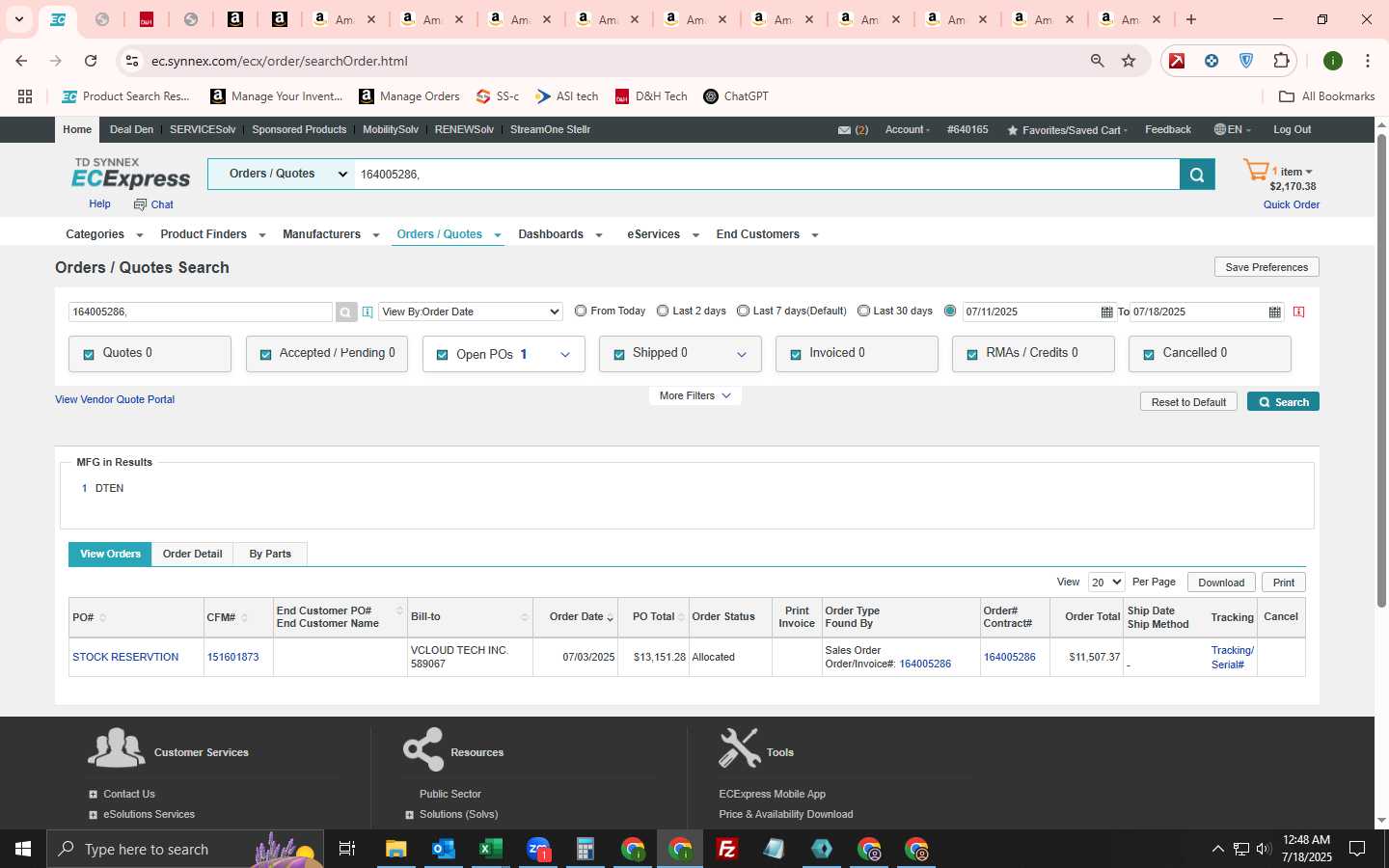Expand More Filters
Image resolution: width=1389 pixels, height=868 pixels.
(694, 395)
